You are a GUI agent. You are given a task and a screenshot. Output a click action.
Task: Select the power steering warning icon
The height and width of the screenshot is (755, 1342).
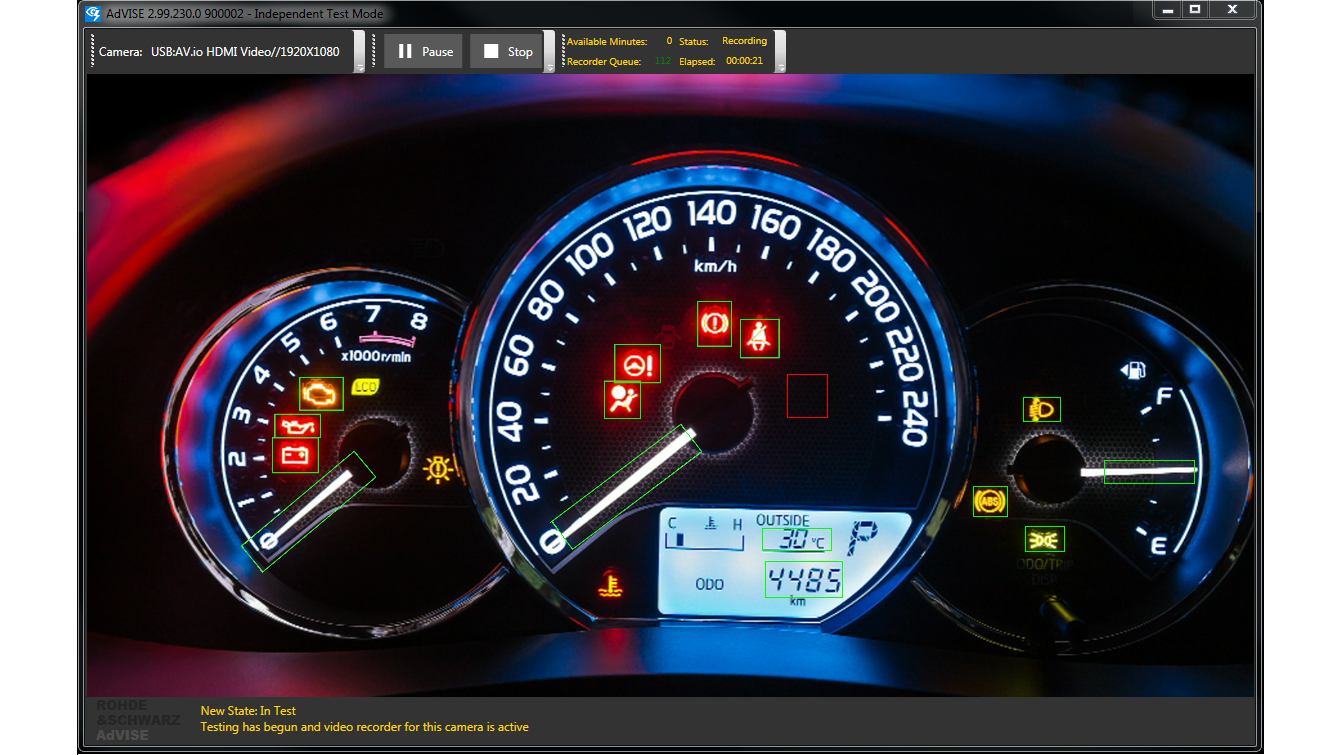pyautogui.click(x=637, y=364)
